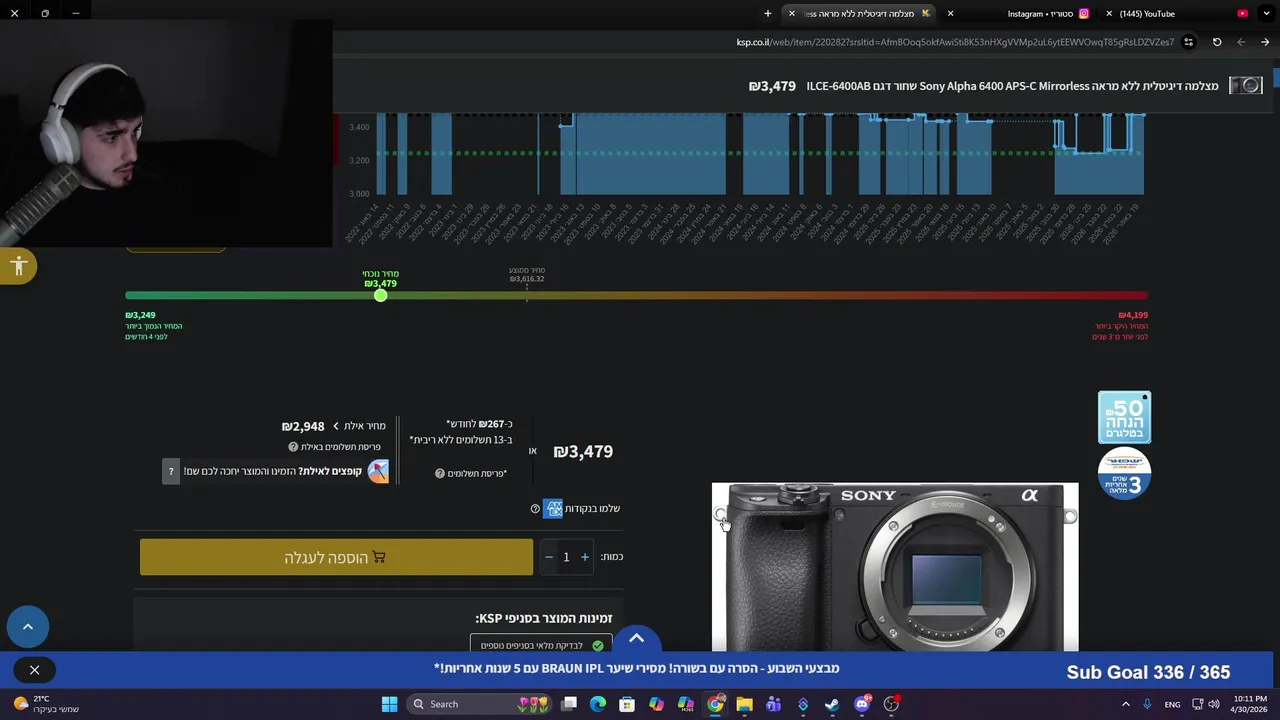Add the camera to cart (הוספה לעגלה)

point(336,557)
